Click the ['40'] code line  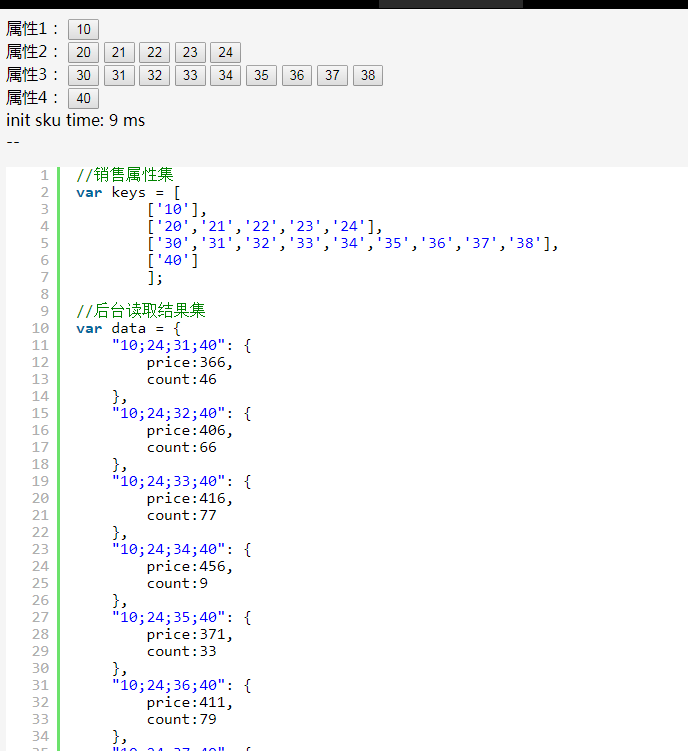point(172,260)
